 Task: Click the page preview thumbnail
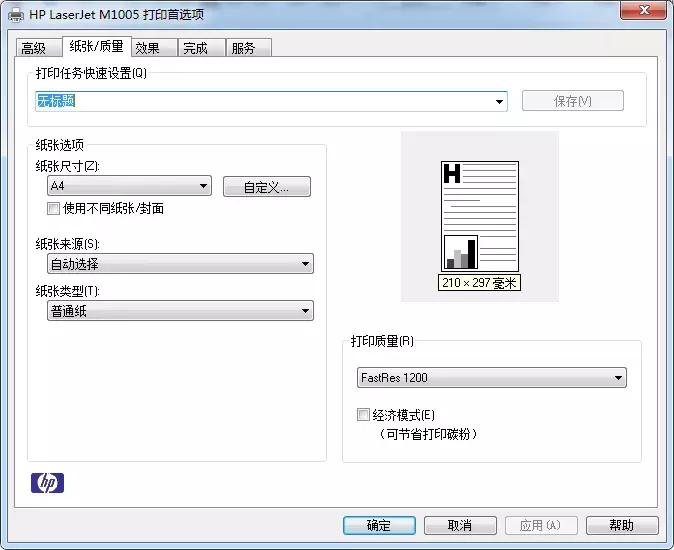(x=480, y=217)
